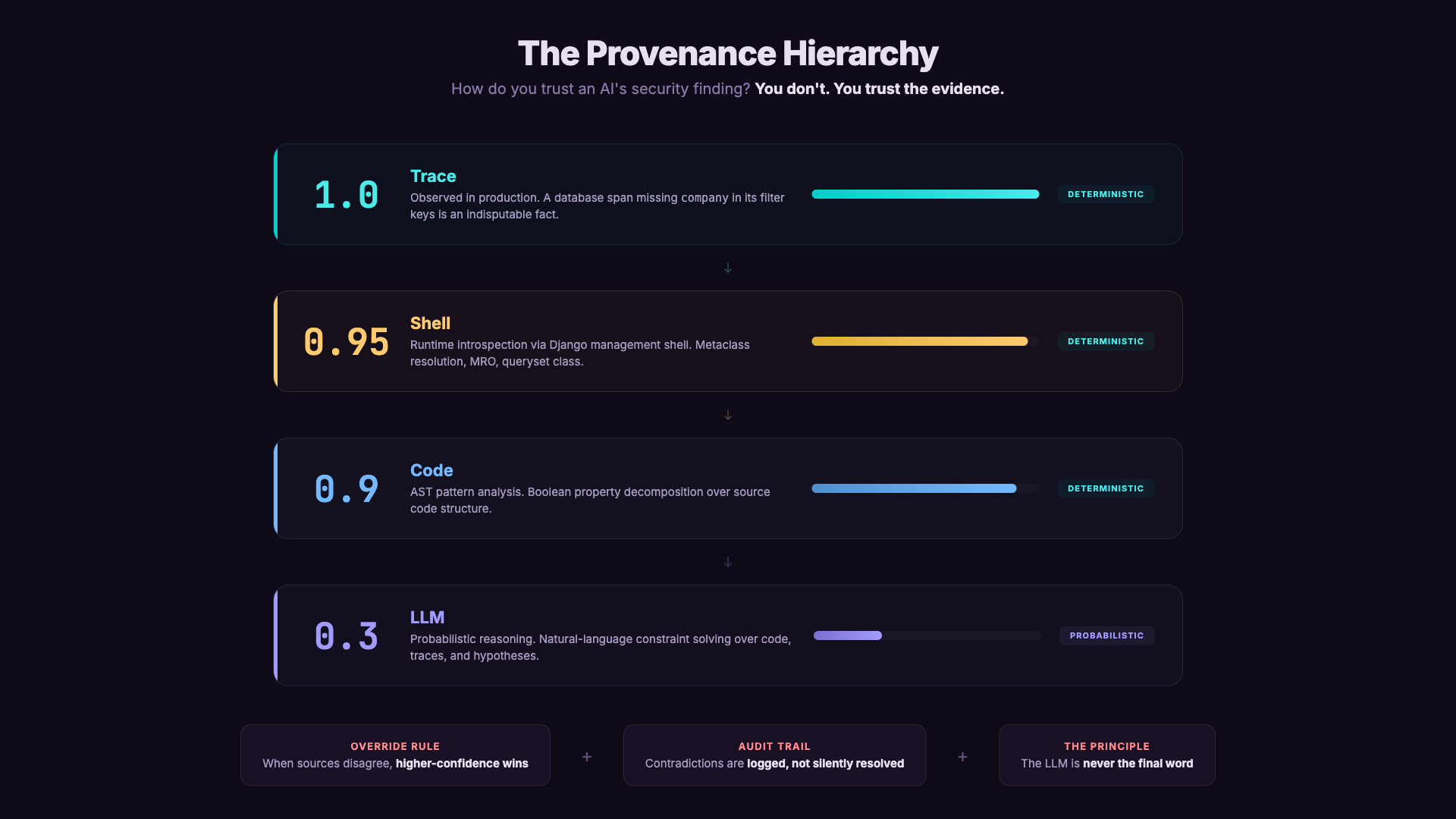Open the Override Rule card
This screenshot has width=1456, height=819.
point(395,755)
